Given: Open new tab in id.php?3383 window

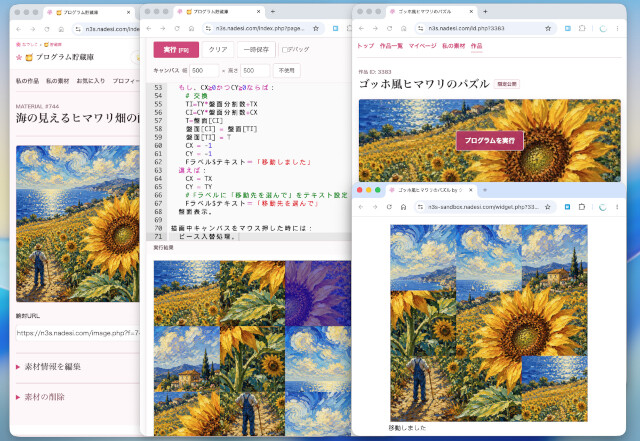Looking at the screenshot, I should click(x=485, y=11).
